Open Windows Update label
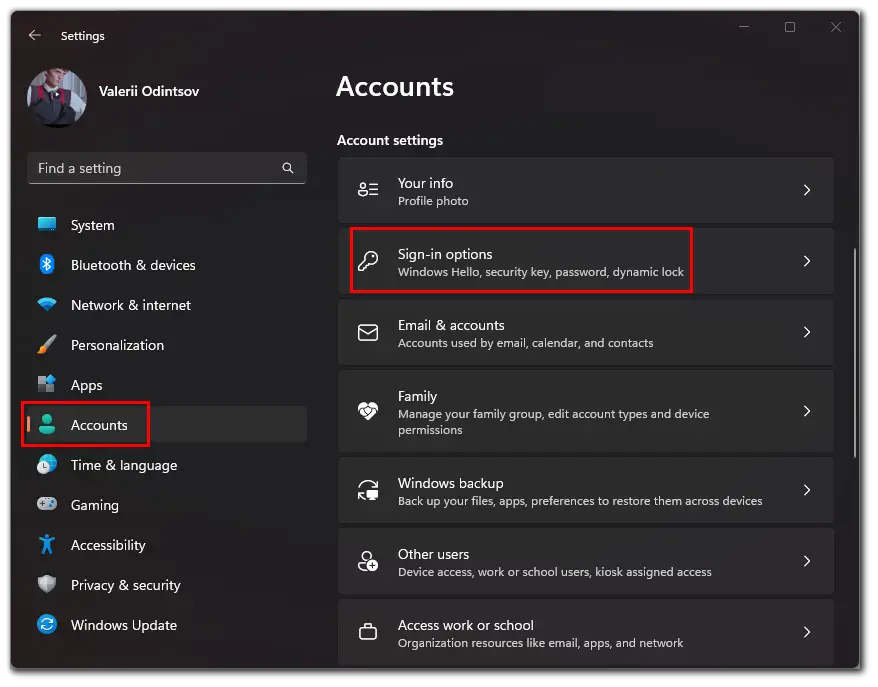The height and width of the screenshot is (687, 878). click(124, 625)
